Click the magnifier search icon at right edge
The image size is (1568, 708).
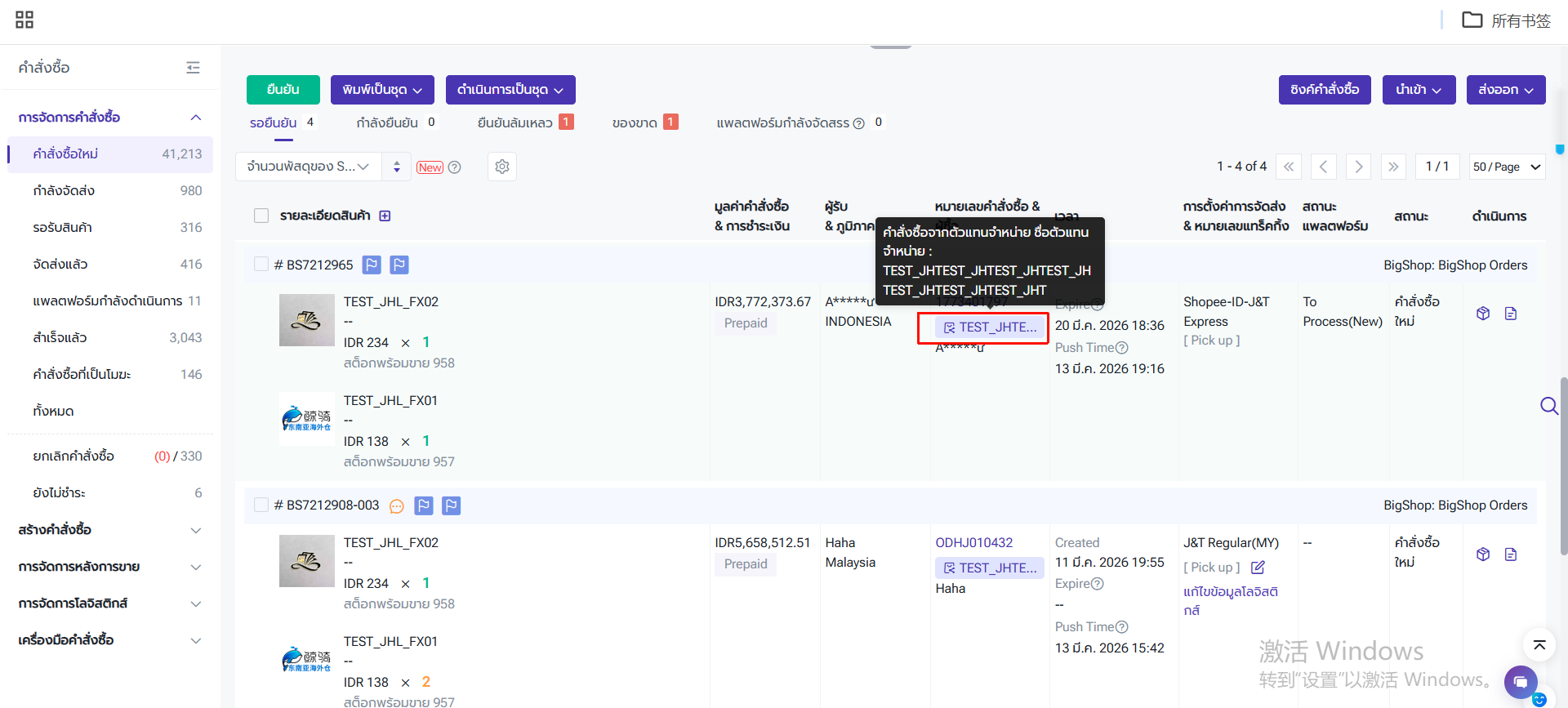pyautogui.click(x=1548, y=406)
